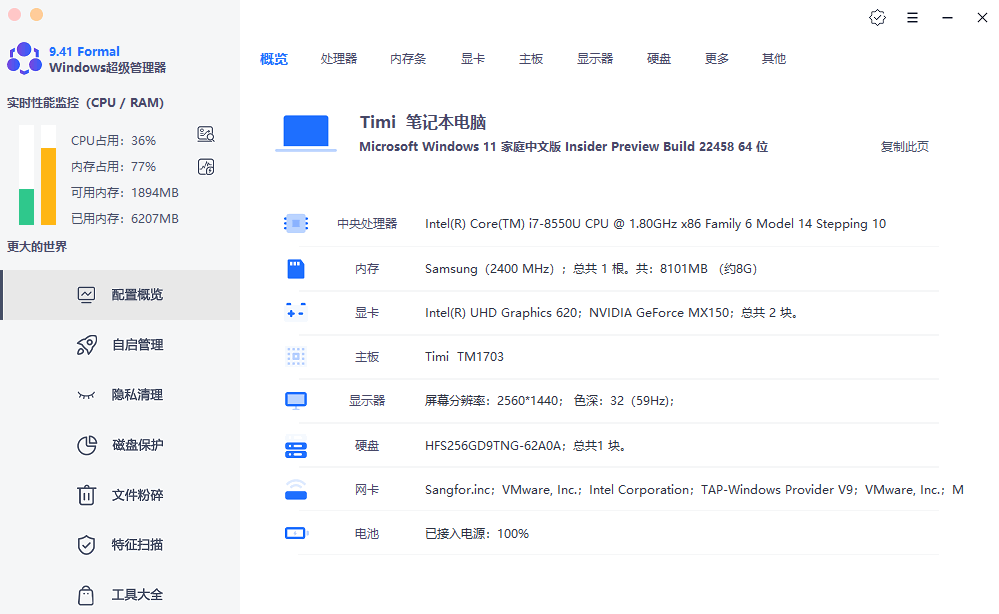
Task: Open 隐私清理 in the sidebar
Action: 120,395
